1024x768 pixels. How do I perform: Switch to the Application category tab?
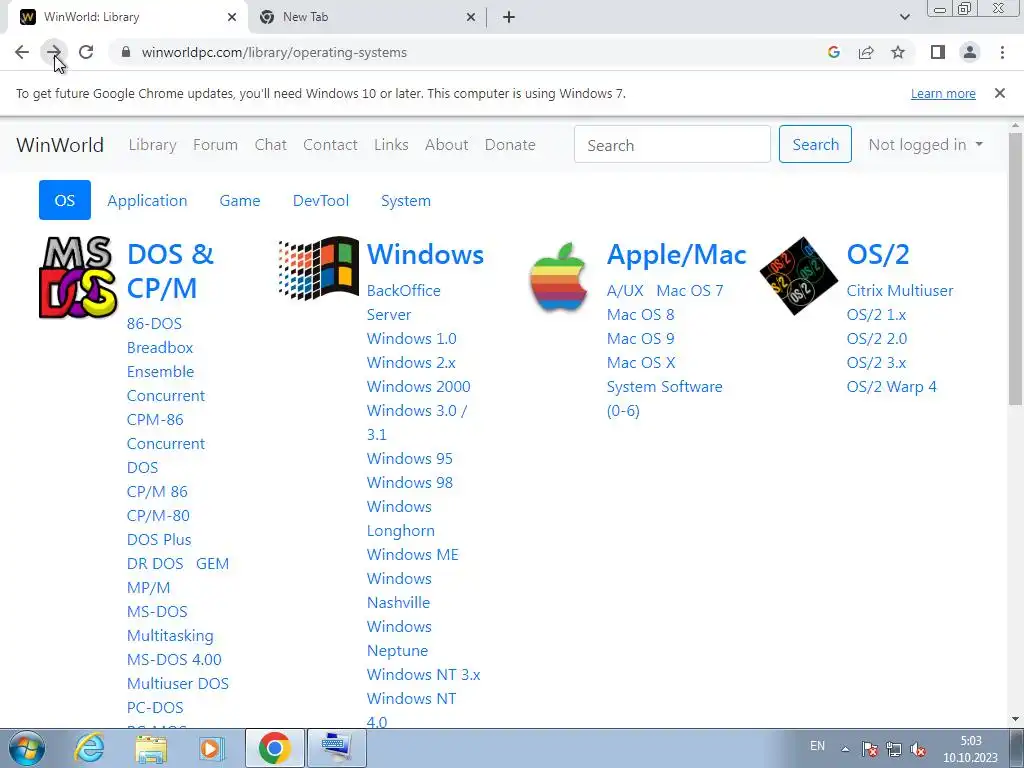click(147, 200)
